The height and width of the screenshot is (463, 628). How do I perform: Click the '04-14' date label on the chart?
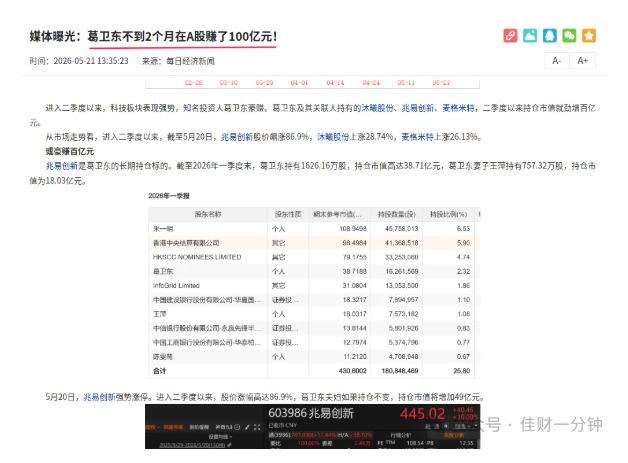coord(335,83)
